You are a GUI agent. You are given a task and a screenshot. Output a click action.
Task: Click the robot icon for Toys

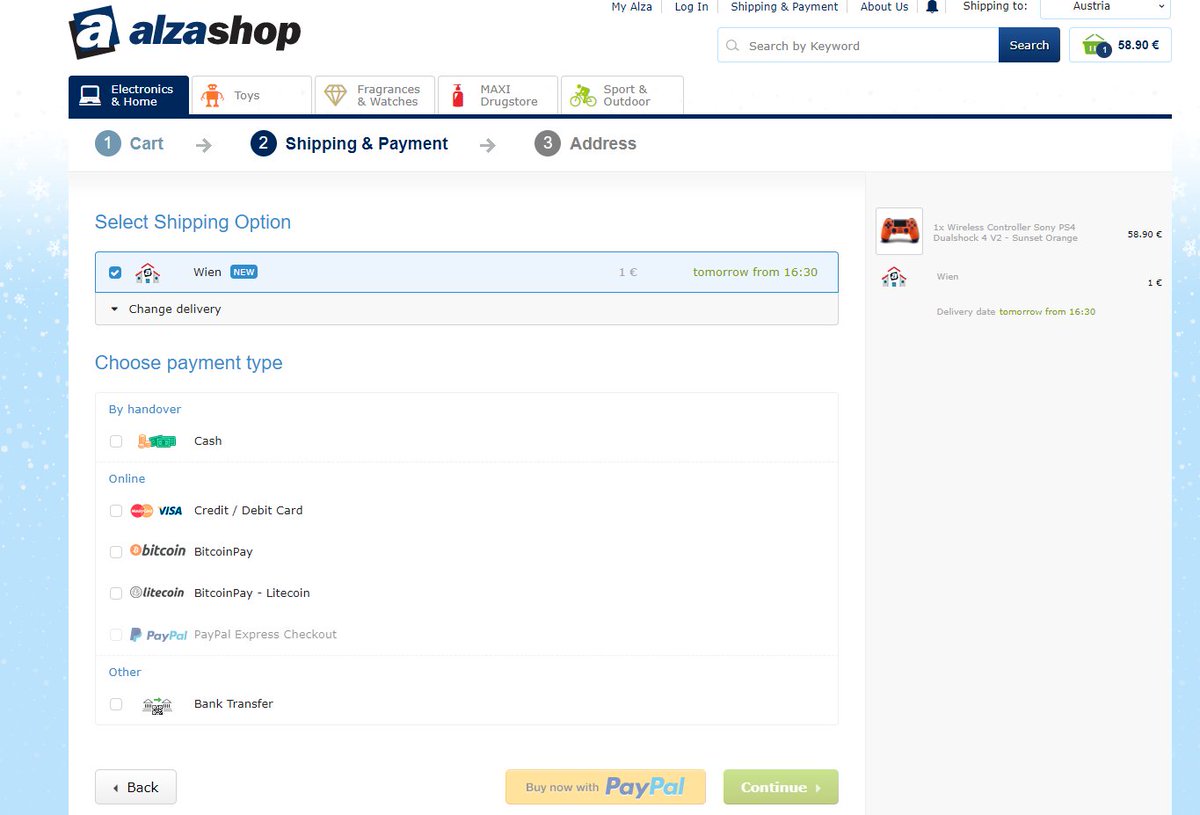[212, 96]
